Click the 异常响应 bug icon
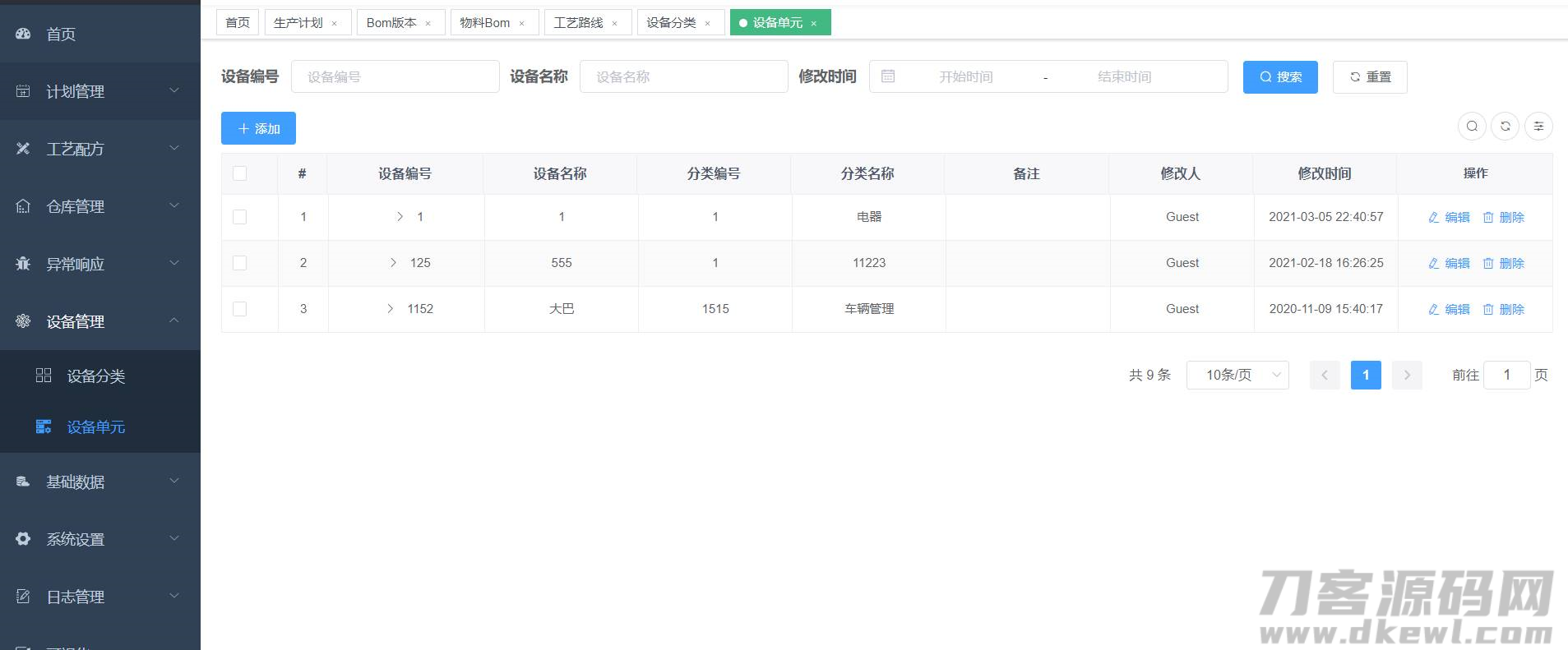Screen dimensions: 1568x650 tap(23, 264)
